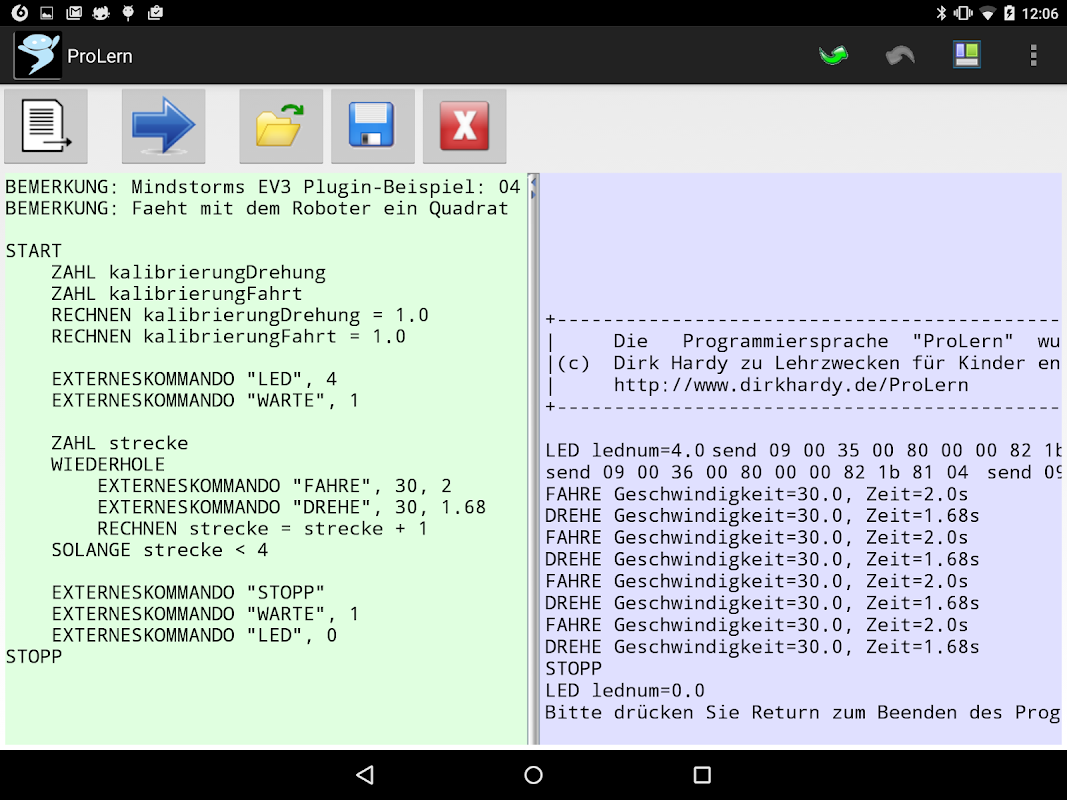Open the Android recent apps overview
Image resolution: width=1067 pixels, height=800 pixels.
click(702, 775)
